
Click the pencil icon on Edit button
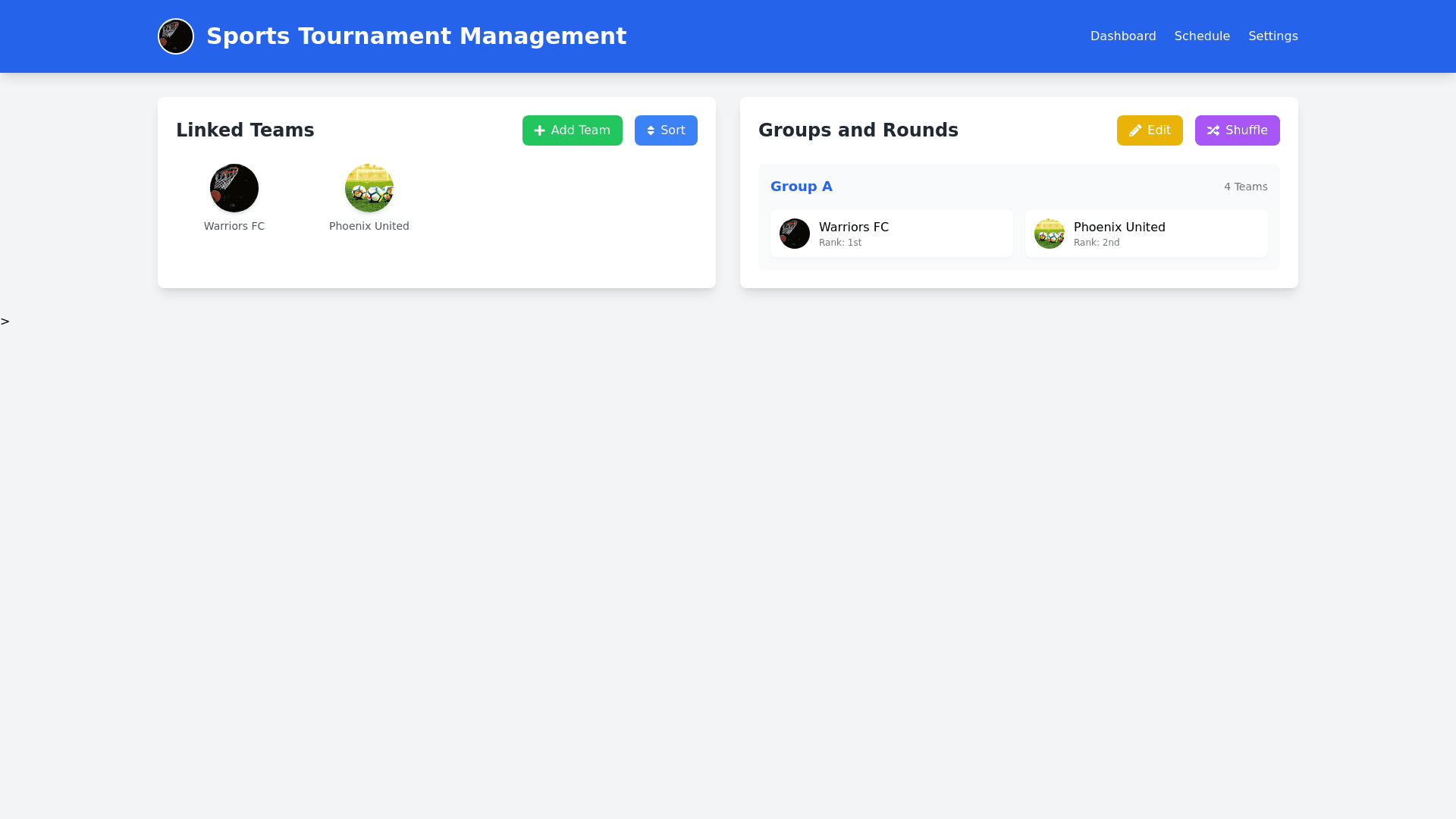coord(1135,130)
